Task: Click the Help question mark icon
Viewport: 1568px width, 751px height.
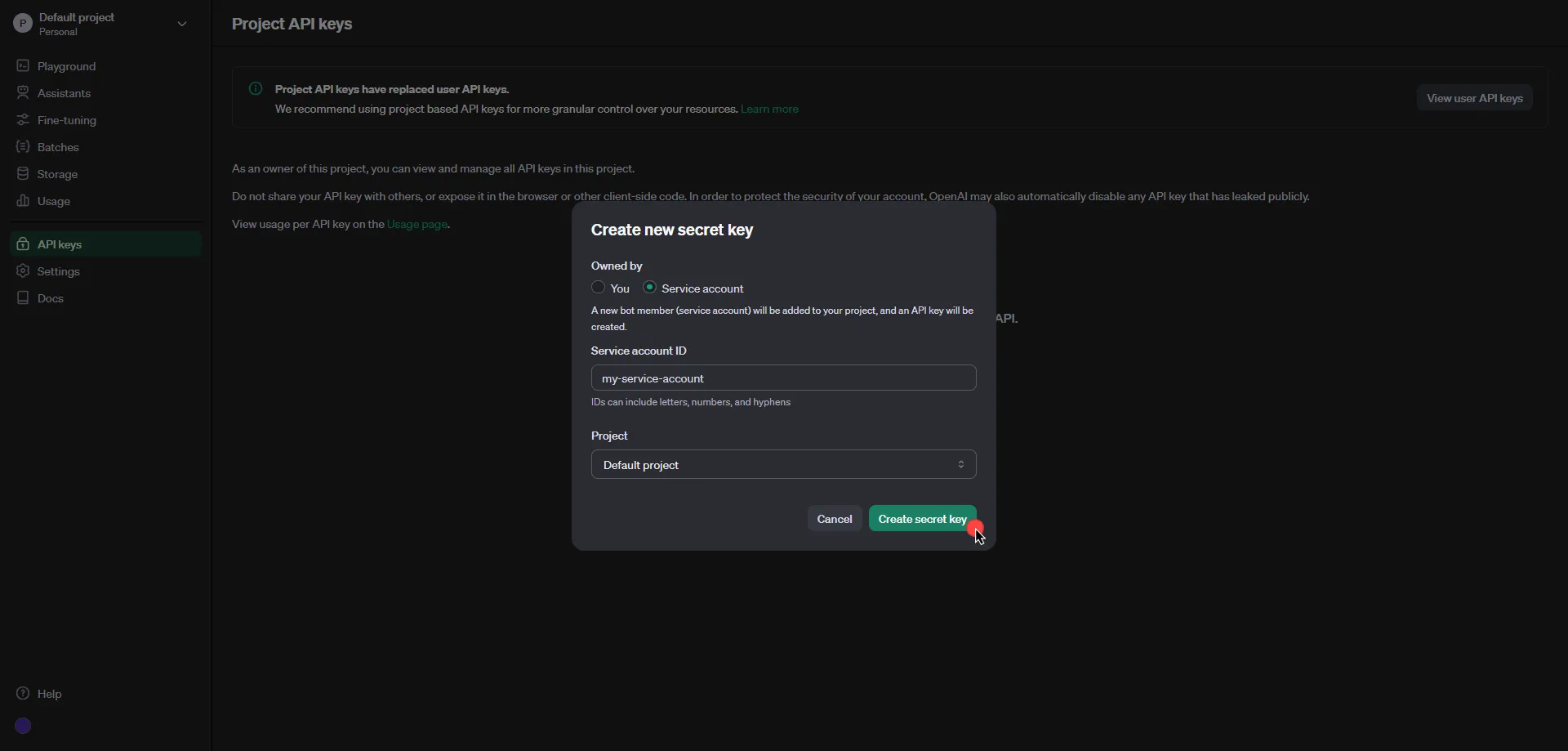Action: pyautogui.click(x=23, y=694)
